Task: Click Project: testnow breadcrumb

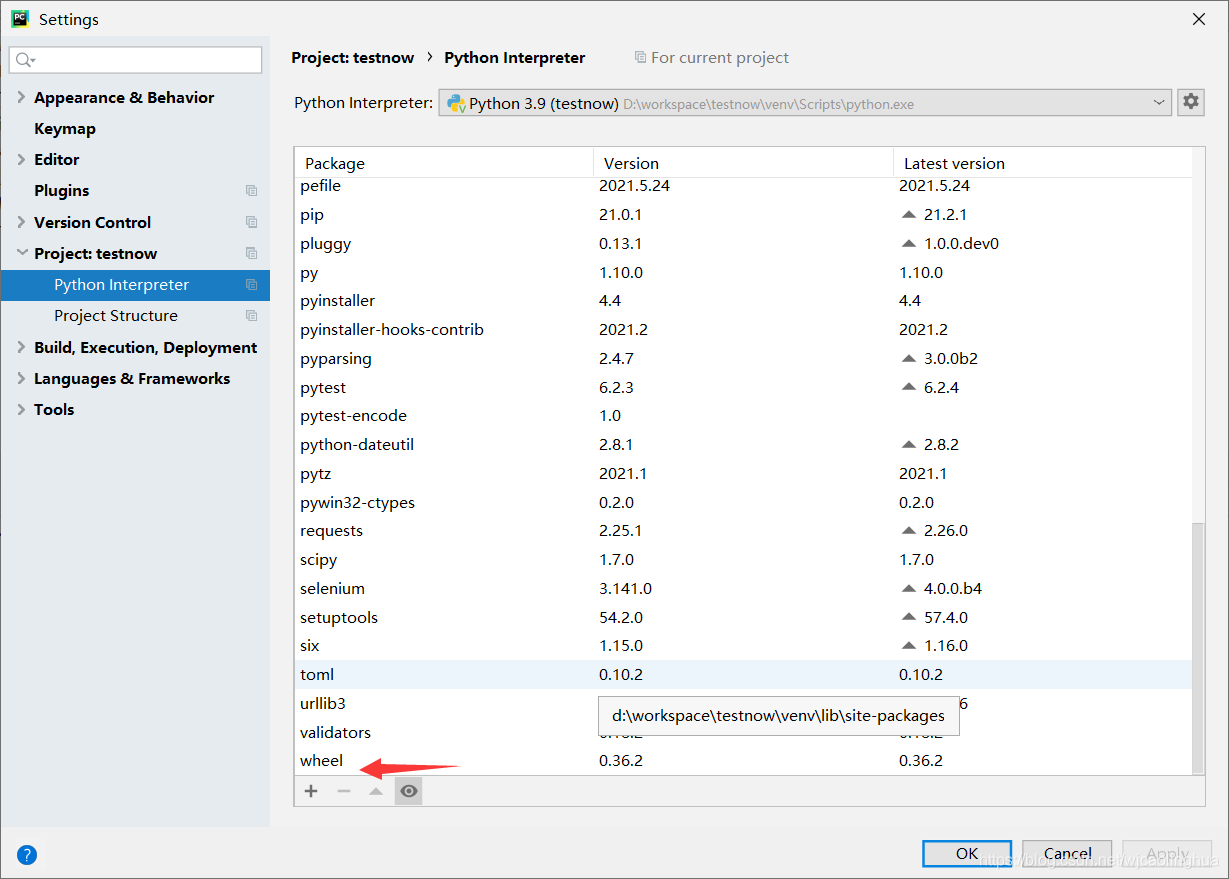Action: coord(352,58)
